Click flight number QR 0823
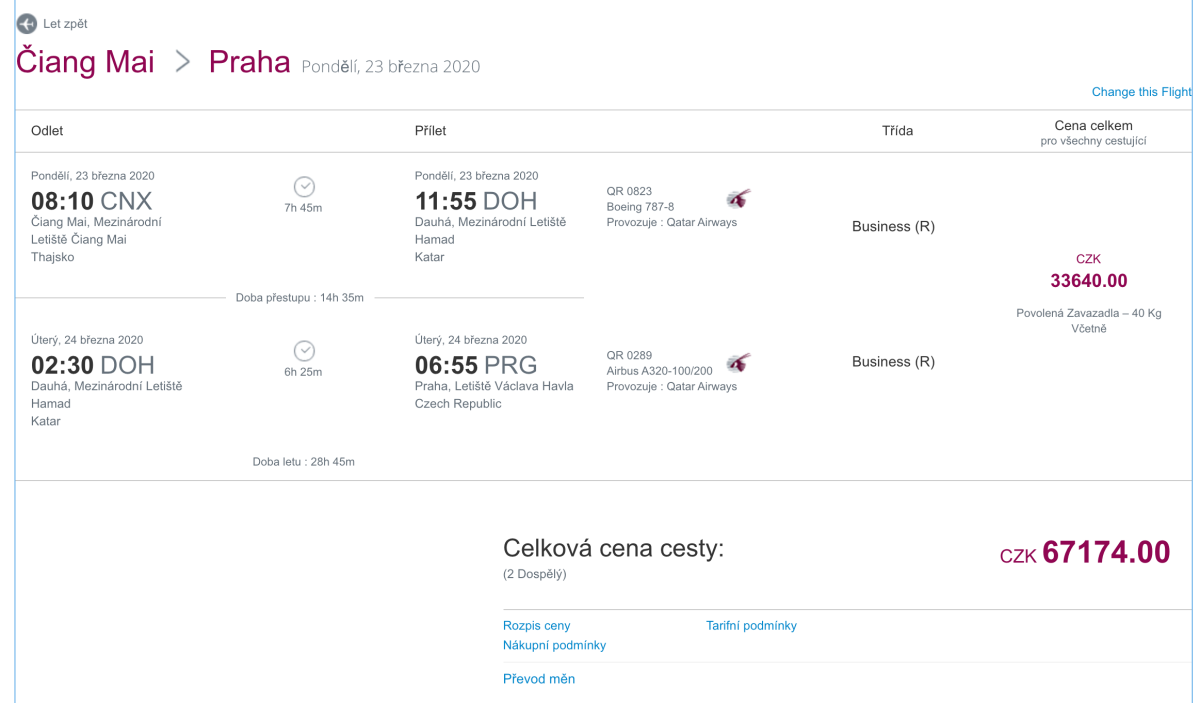This screenshot has height=703, width=1200. point(629,191)
